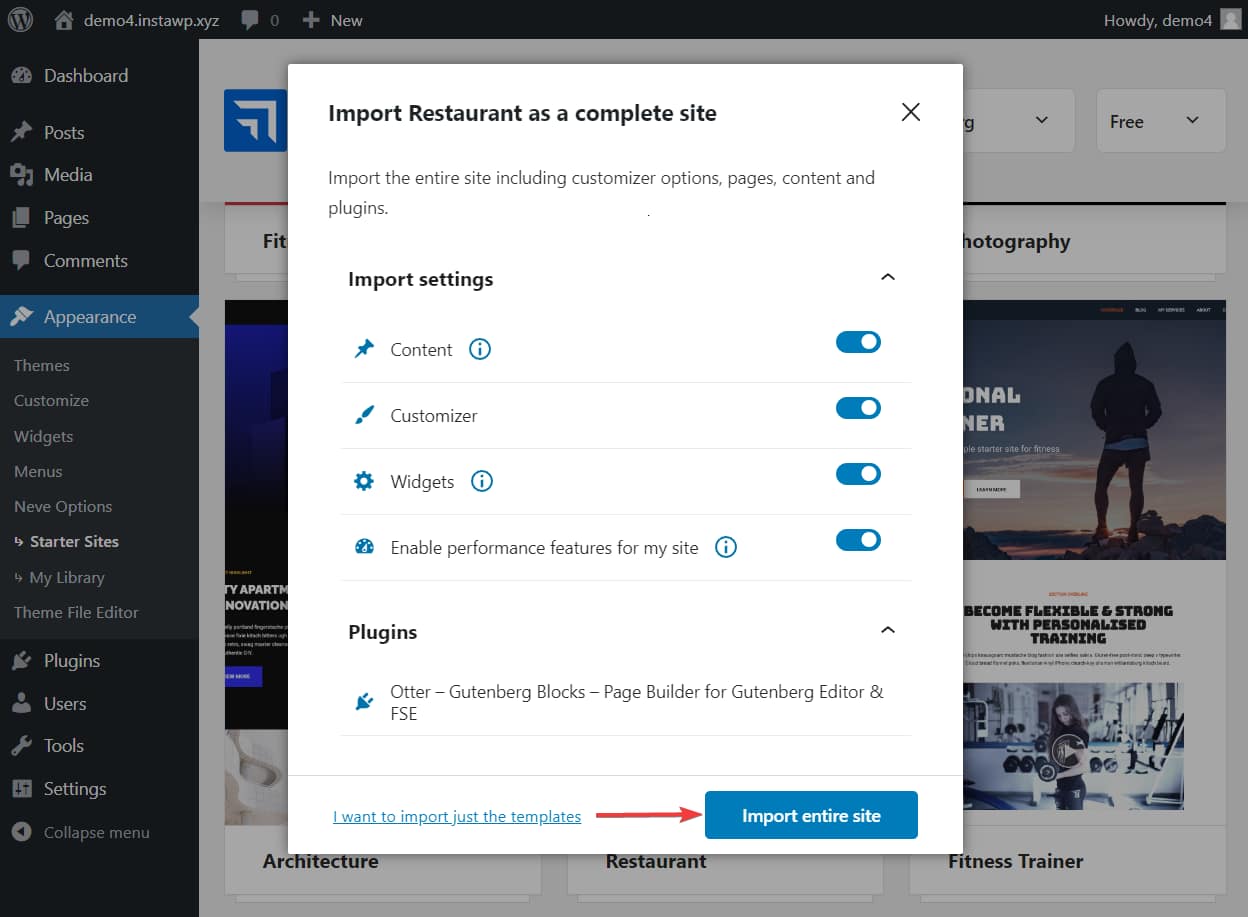Show info for Enable performance features
This screenshot has width=1248, height=917.
coord(726,547)
